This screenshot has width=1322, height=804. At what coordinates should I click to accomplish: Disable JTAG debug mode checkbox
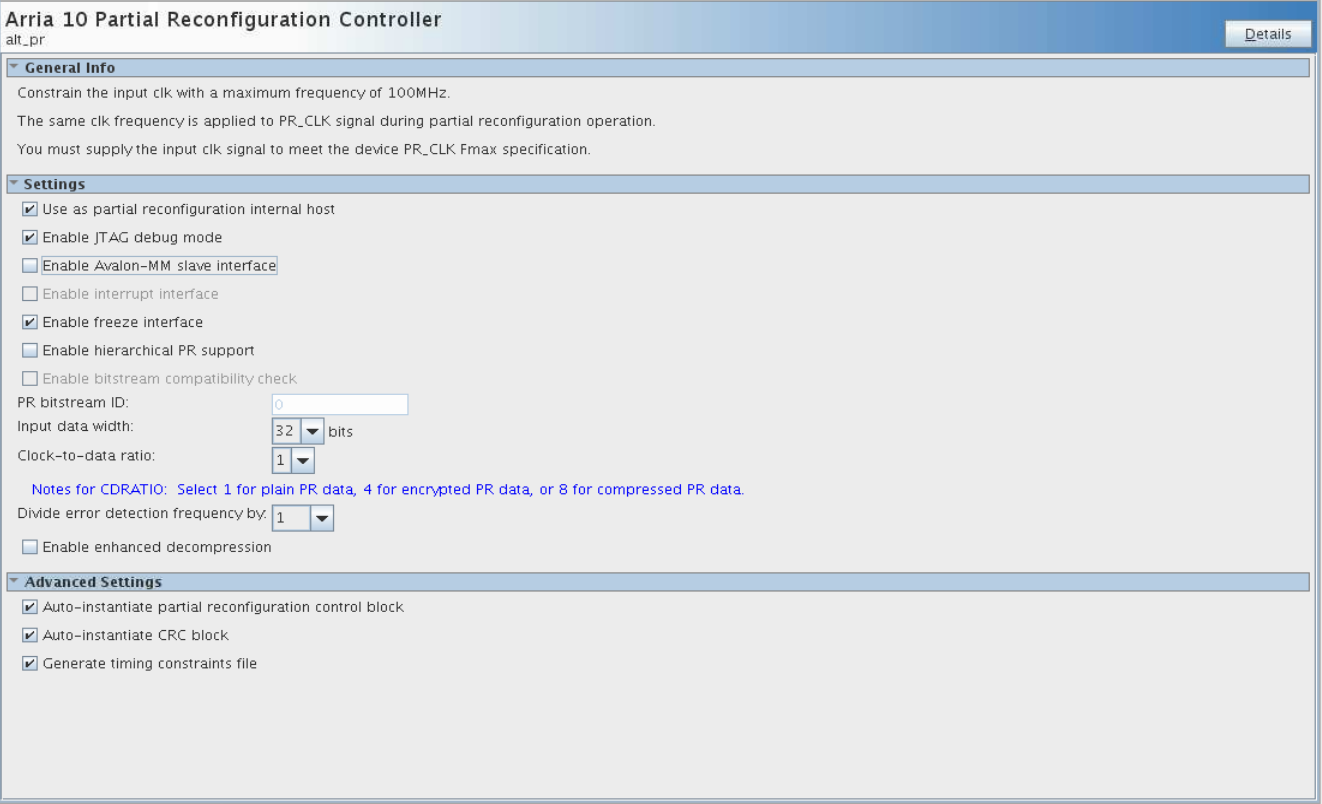[x=30, y=238]
